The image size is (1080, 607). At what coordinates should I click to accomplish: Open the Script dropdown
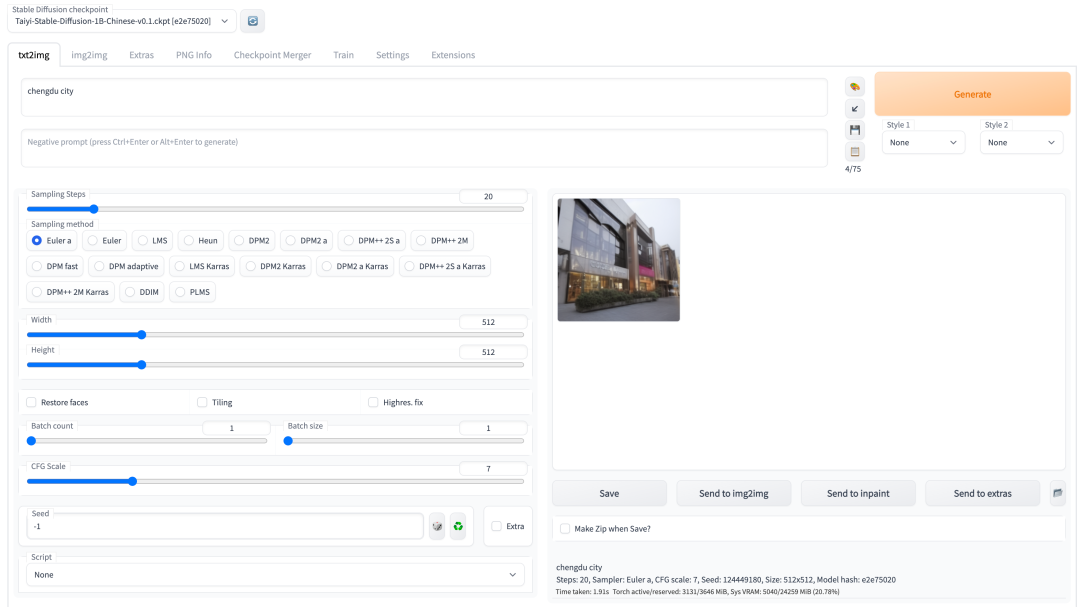[275, 575]
